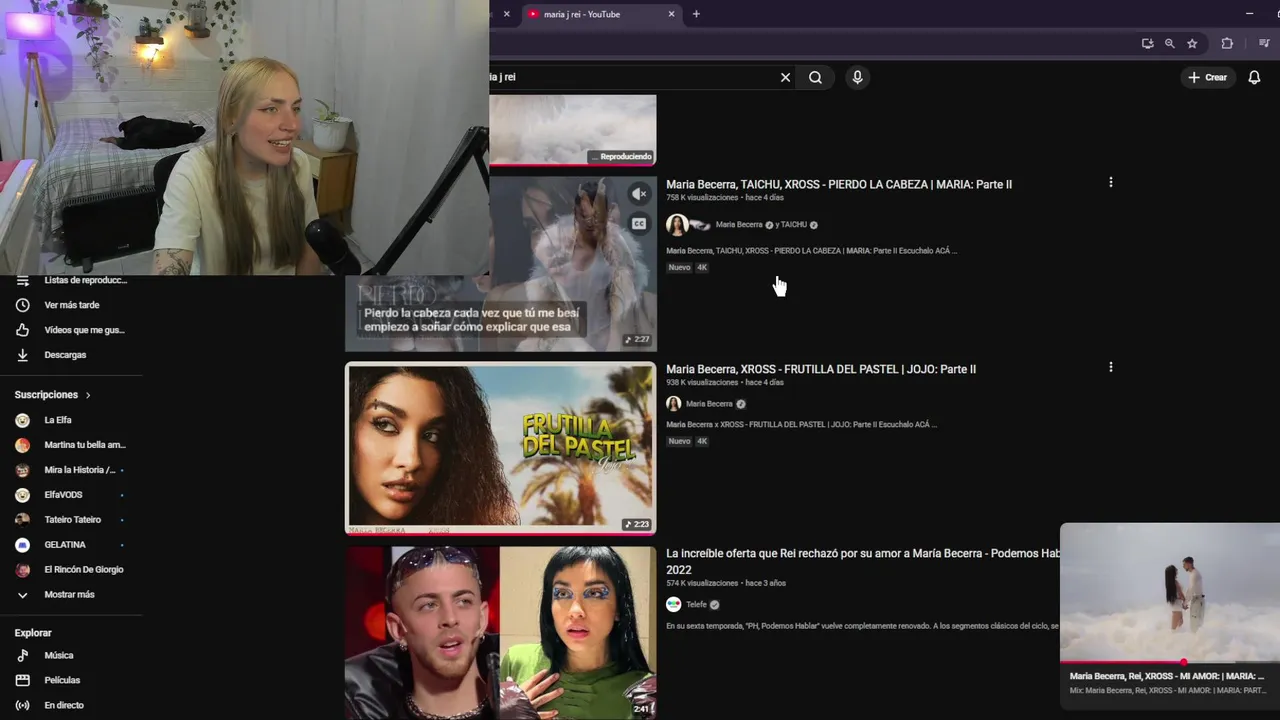Open the Rei and María Becerra Telefe thumbnail
The image size is (1280, 720).
pos(500,632)
